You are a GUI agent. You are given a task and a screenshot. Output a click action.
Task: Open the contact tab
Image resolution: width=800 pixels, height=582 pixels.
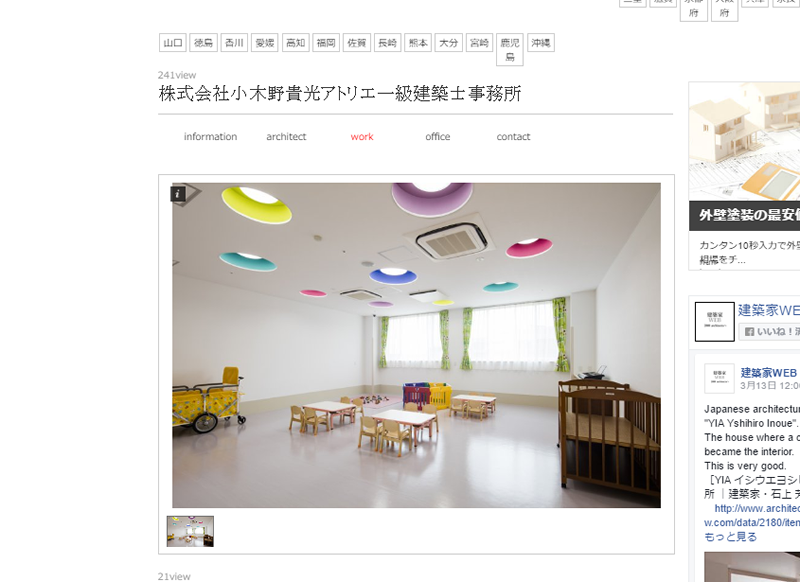pyautogui.click(x=513, y=137)
